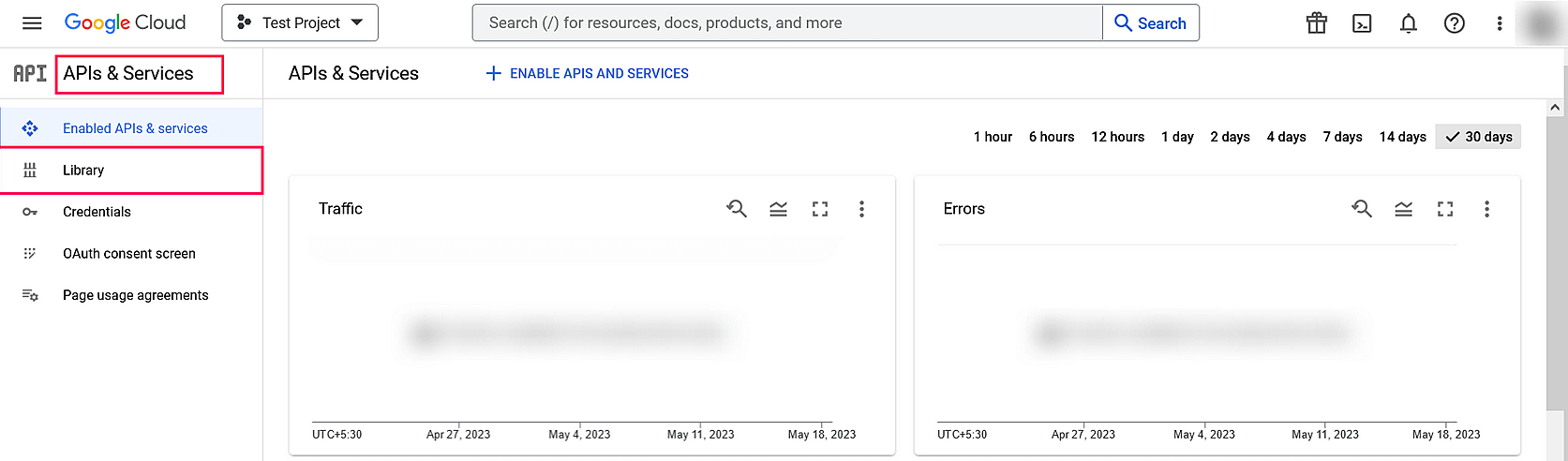
Task: Activate Cloud Shell terminal icon
Action: (x=1362, y=23)
